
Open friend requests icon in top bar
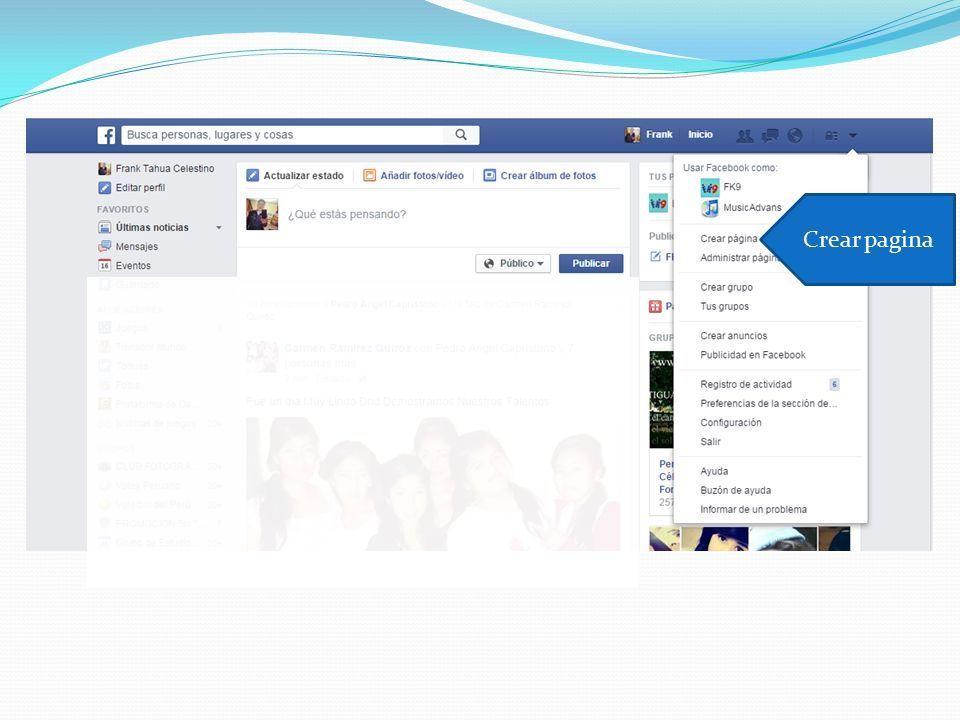tap(744, 135)
